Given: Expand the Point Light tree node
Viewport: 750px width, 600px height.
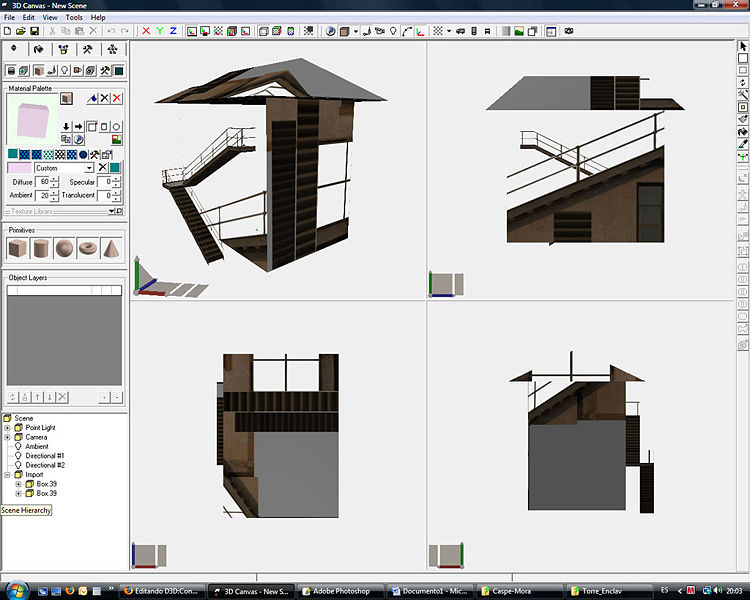Looking at the screenshot, I should coord(8,428).
